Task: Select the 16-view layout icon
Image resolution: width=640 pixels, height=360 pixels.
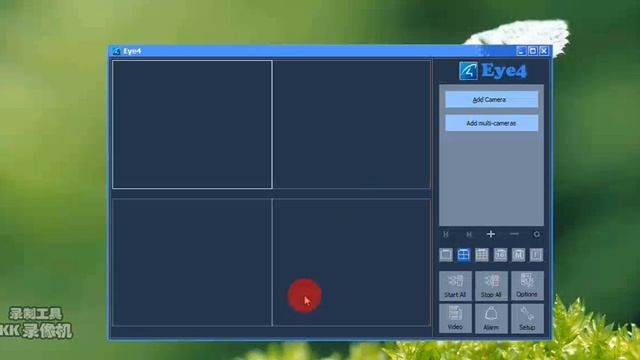Action: click(500, 255)
